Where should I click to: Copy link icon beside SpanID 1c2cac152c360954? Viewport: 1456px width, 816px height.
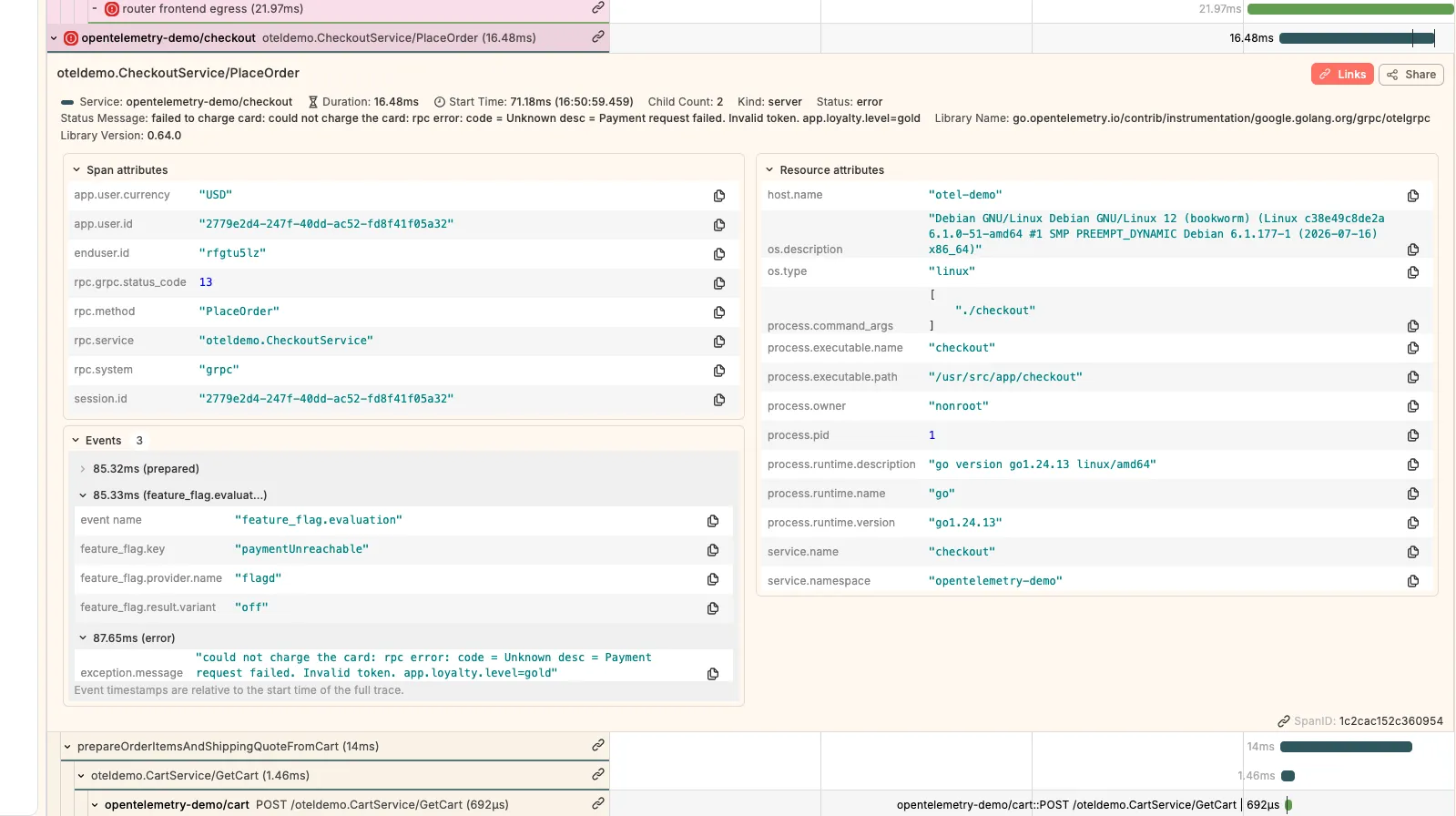point(1284,721)
